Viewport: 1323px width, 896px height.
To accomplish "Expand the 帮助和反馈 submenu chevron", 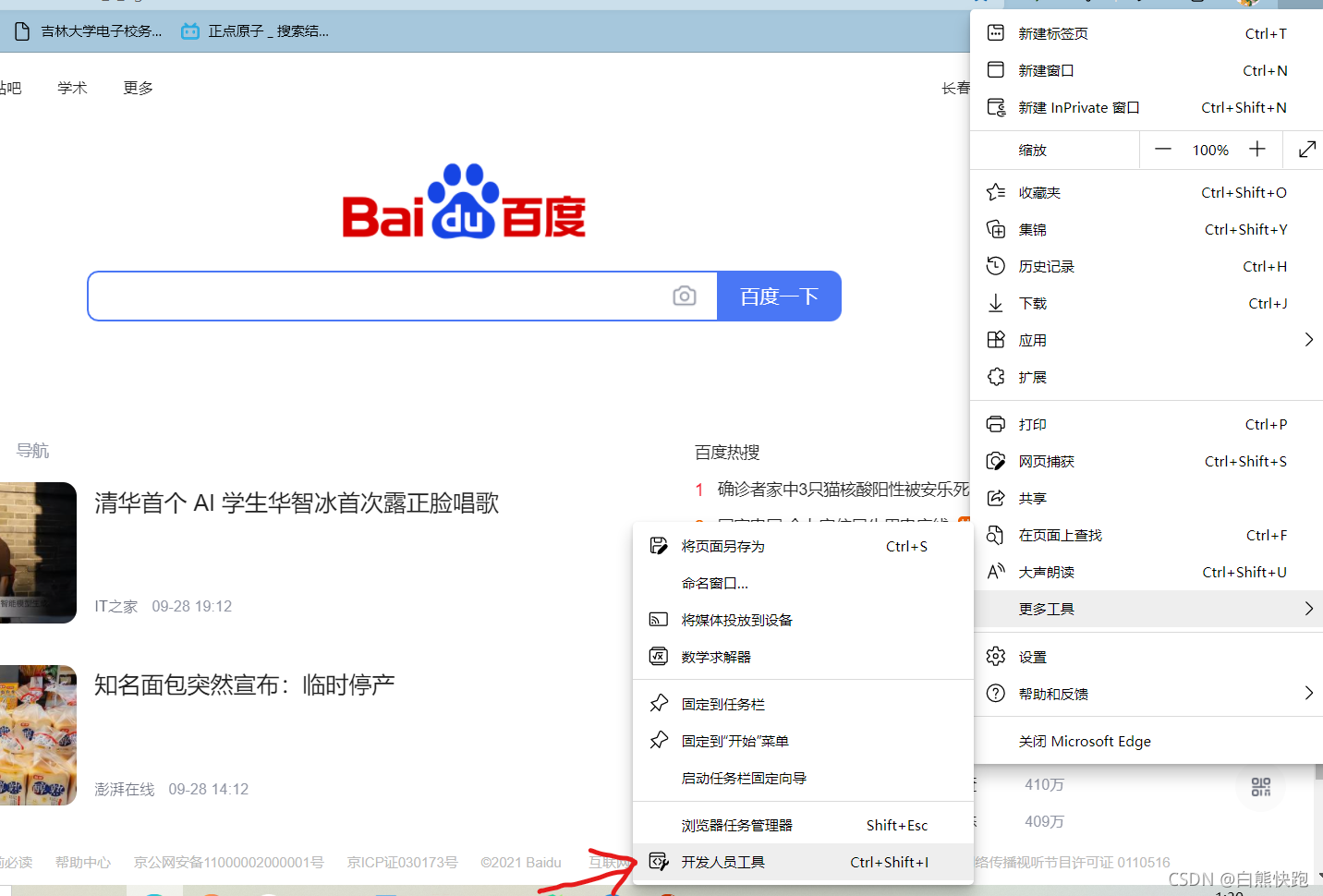I will pyautogui.click(x=1308, y=694).
